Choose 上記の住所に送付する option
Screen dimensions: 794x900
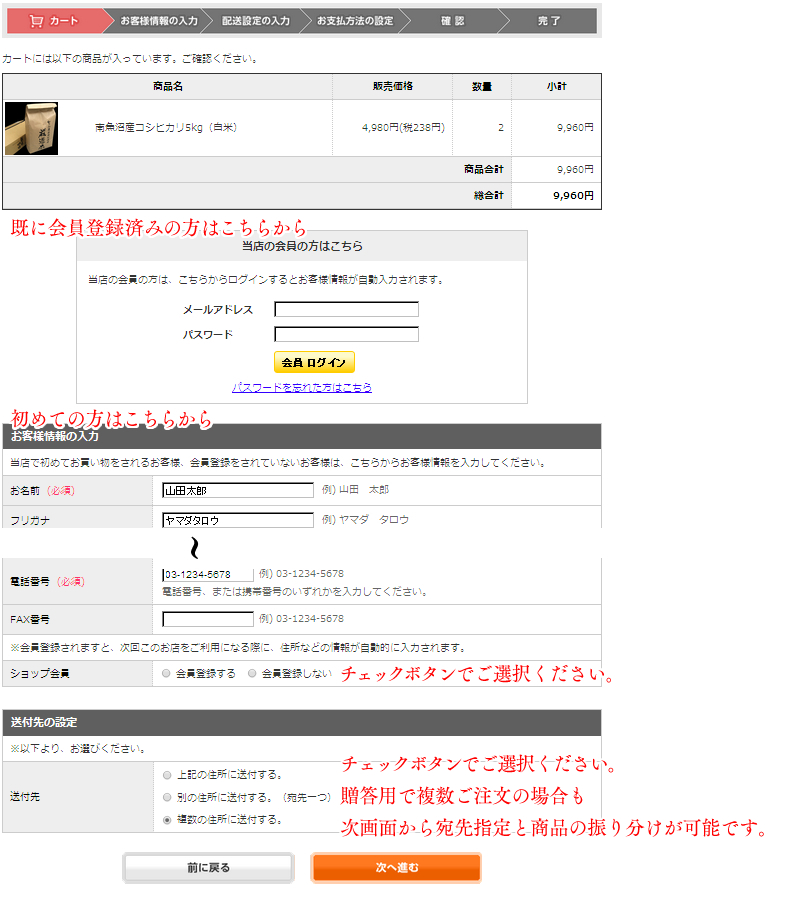coord(166,774)
